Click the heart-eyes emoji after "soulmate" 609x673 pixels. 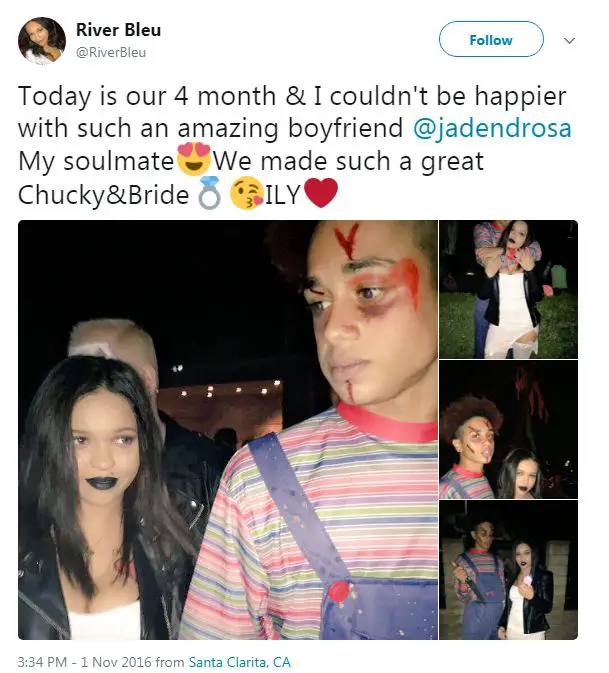click(194, 160)
